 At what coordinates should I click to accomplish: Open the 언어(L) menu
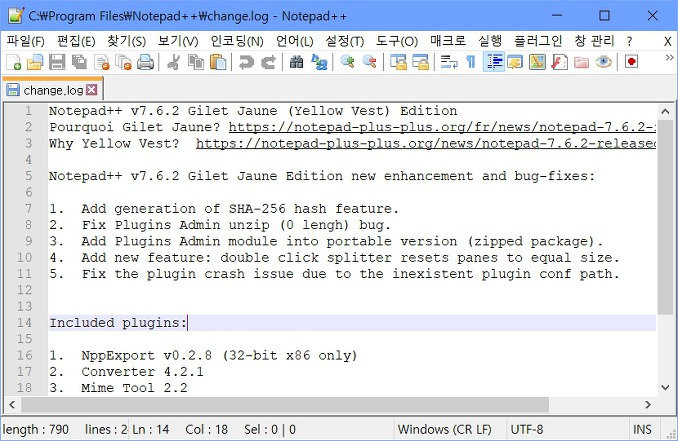[294, 41]
